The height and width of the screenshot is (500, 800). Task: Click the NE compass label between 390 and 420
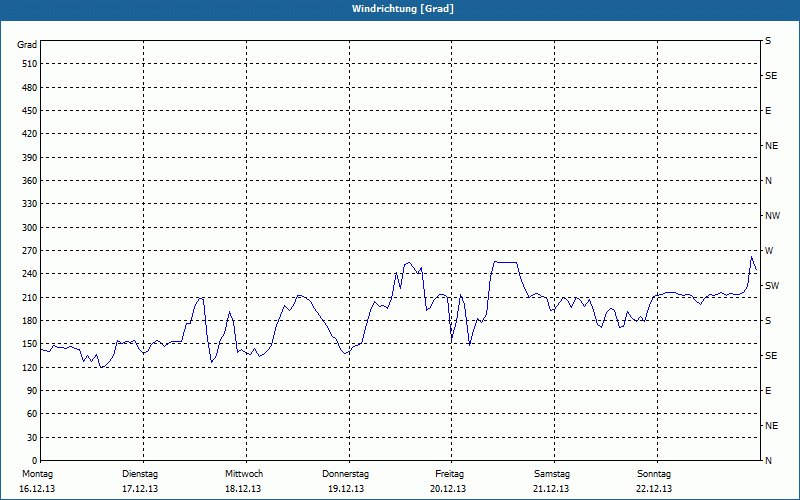[x=771, y=146]
